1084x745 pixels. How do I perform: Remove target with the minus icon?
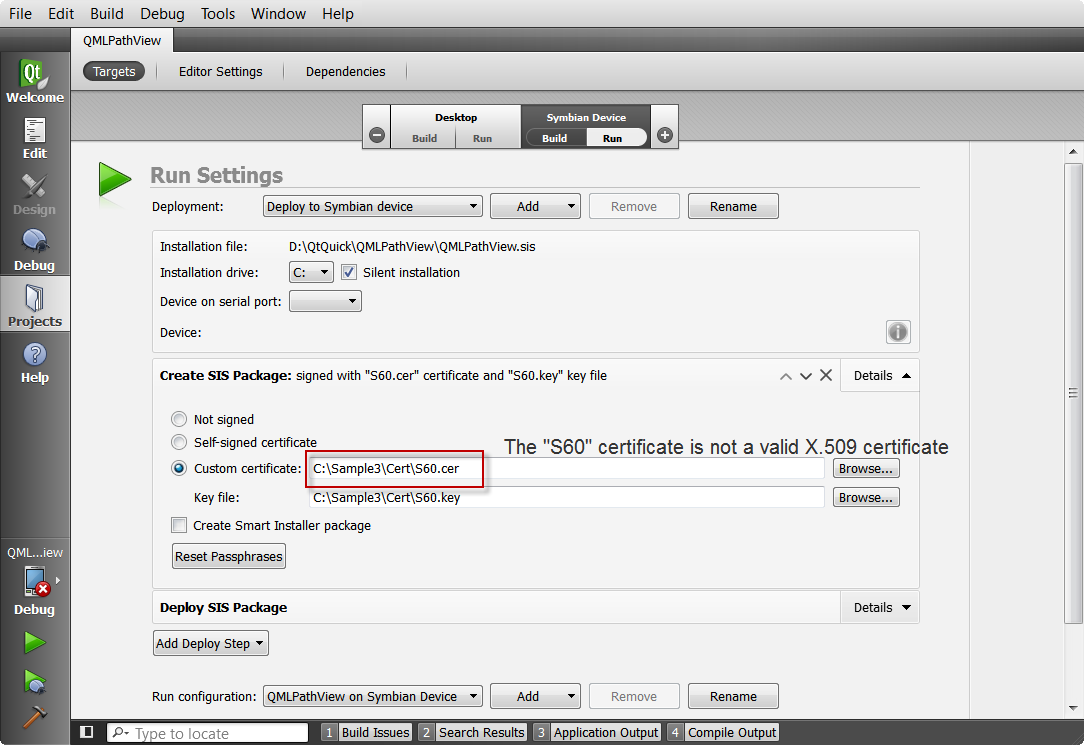coord(377,135)
